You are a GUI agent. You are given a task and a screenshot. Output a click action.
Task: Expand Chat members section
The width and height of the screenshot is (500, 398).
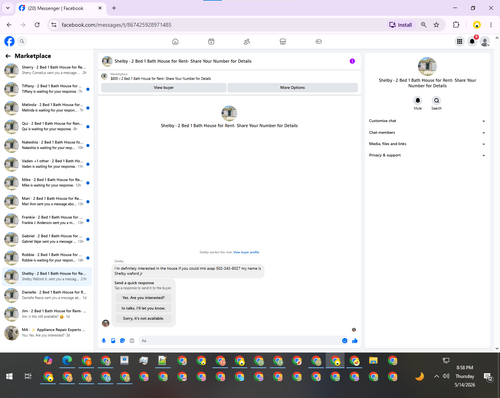427,133
